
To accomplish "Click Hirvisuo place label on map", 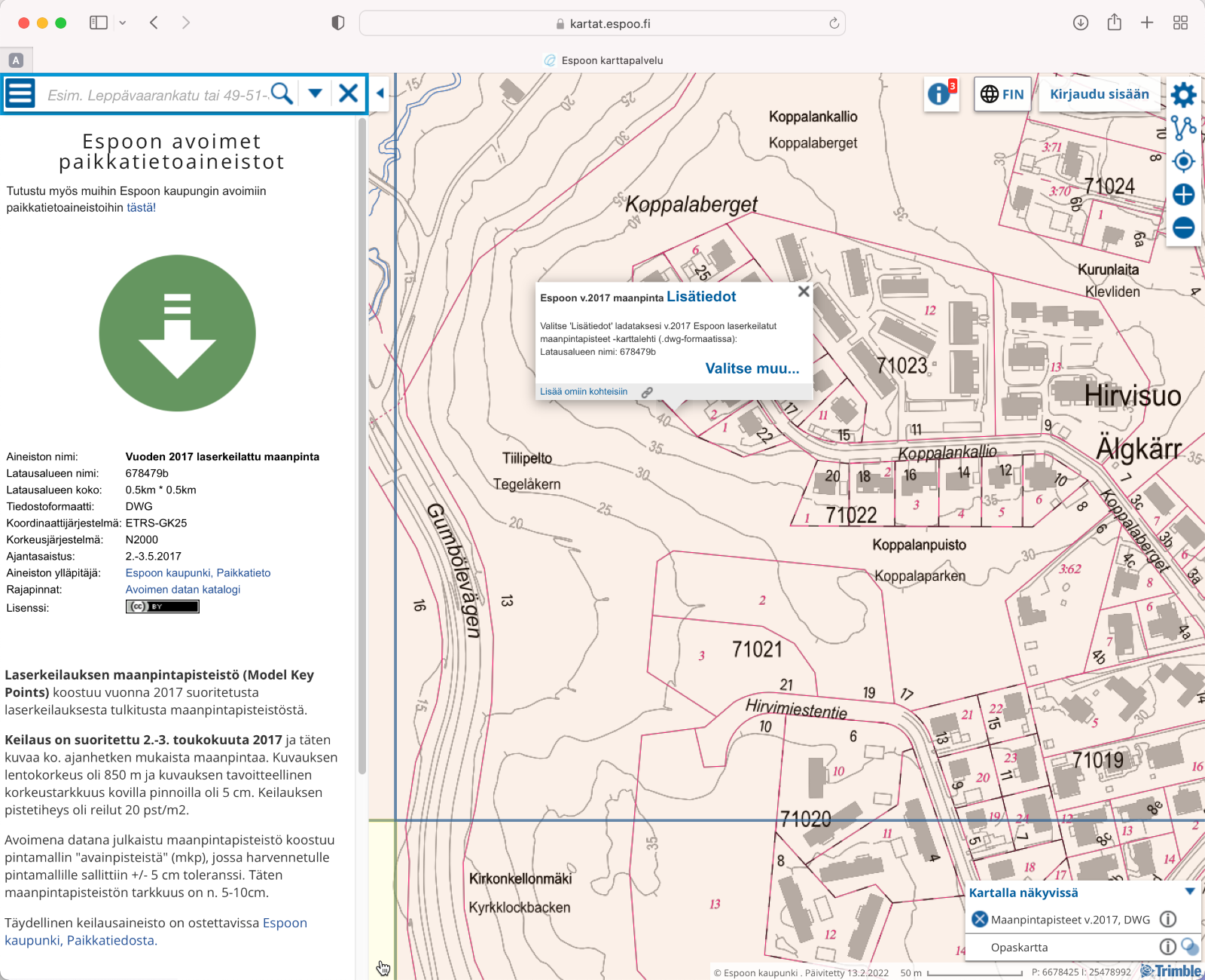I will (x=1133, y=395).
